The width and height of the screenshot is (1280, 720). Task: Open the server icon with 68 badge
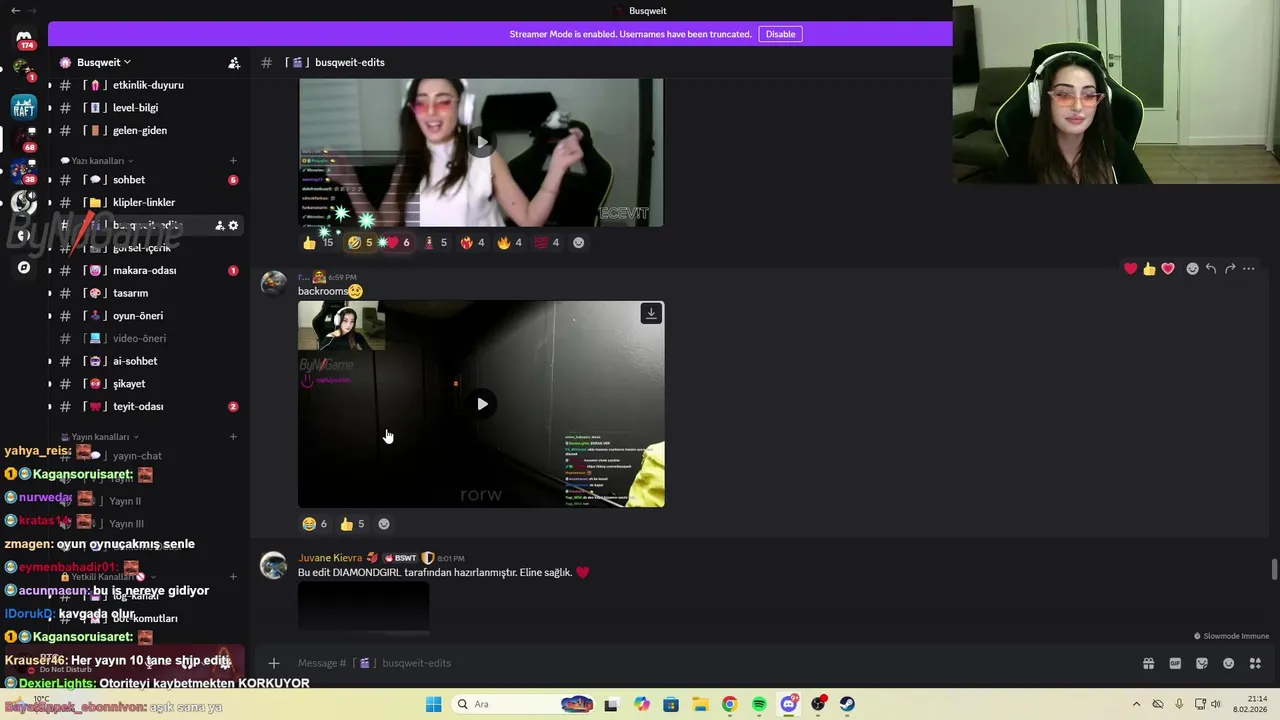pyautogui.click(x=24, y=138)
